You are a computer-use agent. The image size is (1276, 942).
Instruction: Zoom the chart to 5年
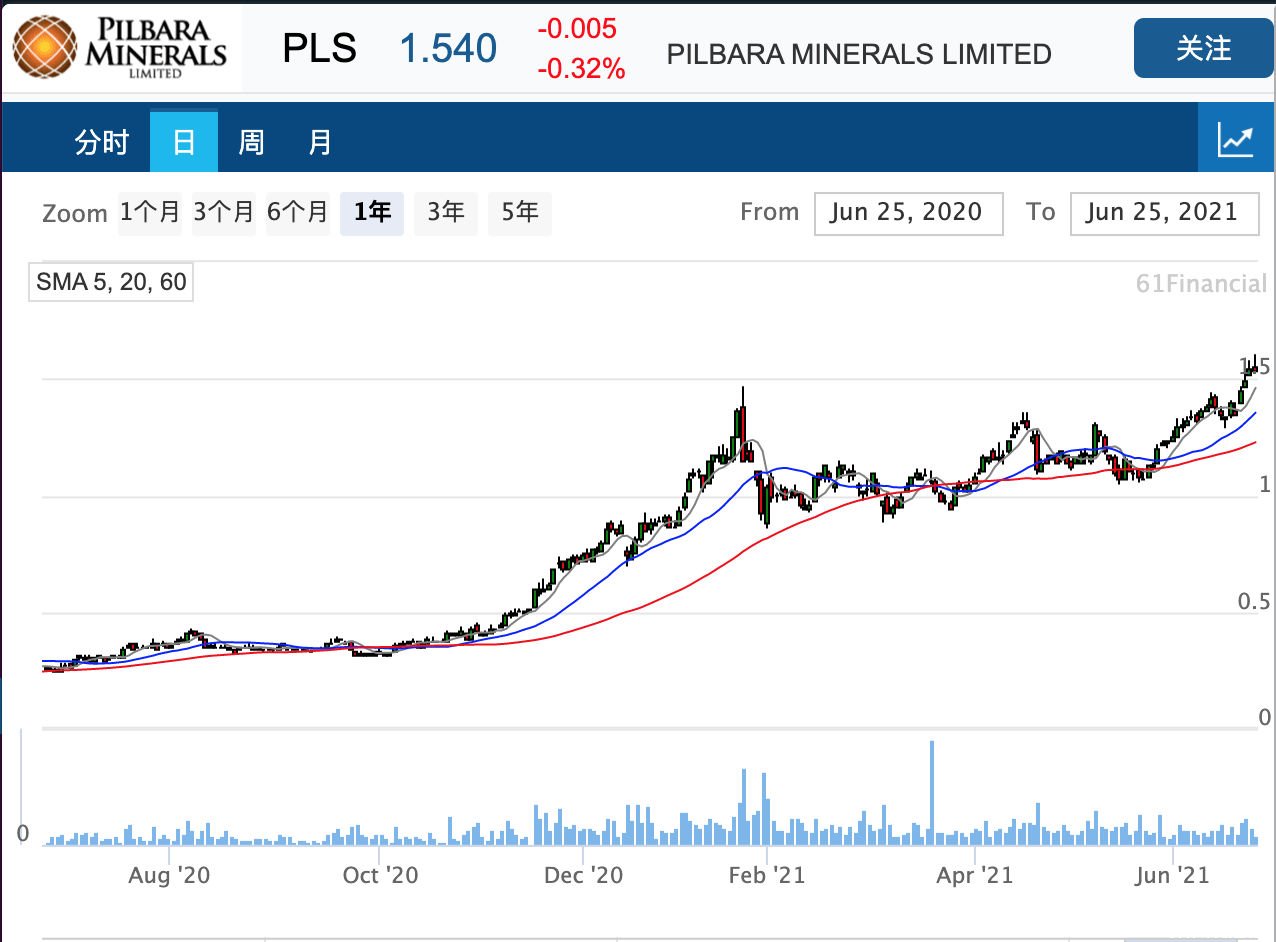(520, 212)
